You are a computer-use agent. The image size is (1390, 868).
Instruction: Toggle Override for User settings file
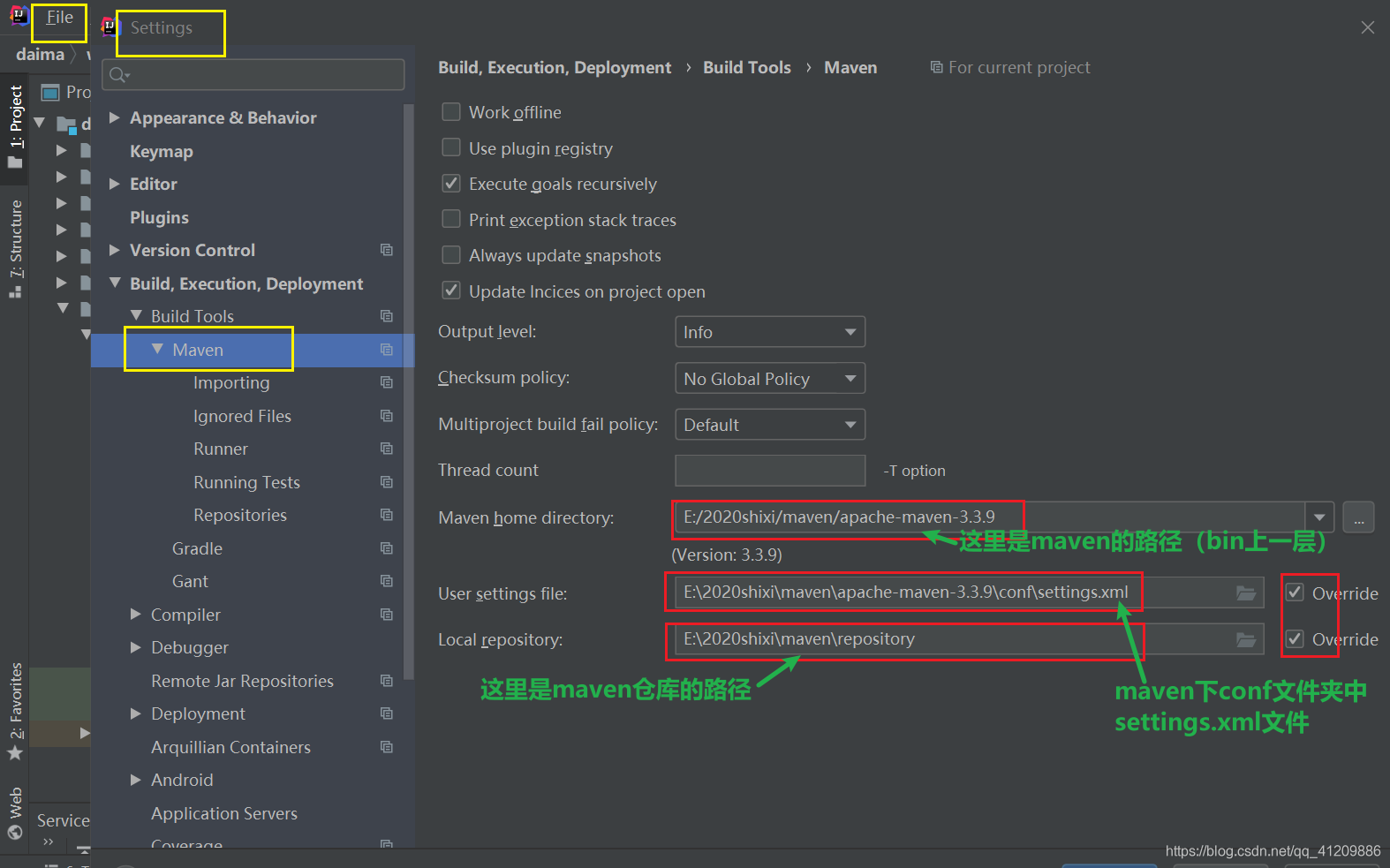click(1295, 593)
